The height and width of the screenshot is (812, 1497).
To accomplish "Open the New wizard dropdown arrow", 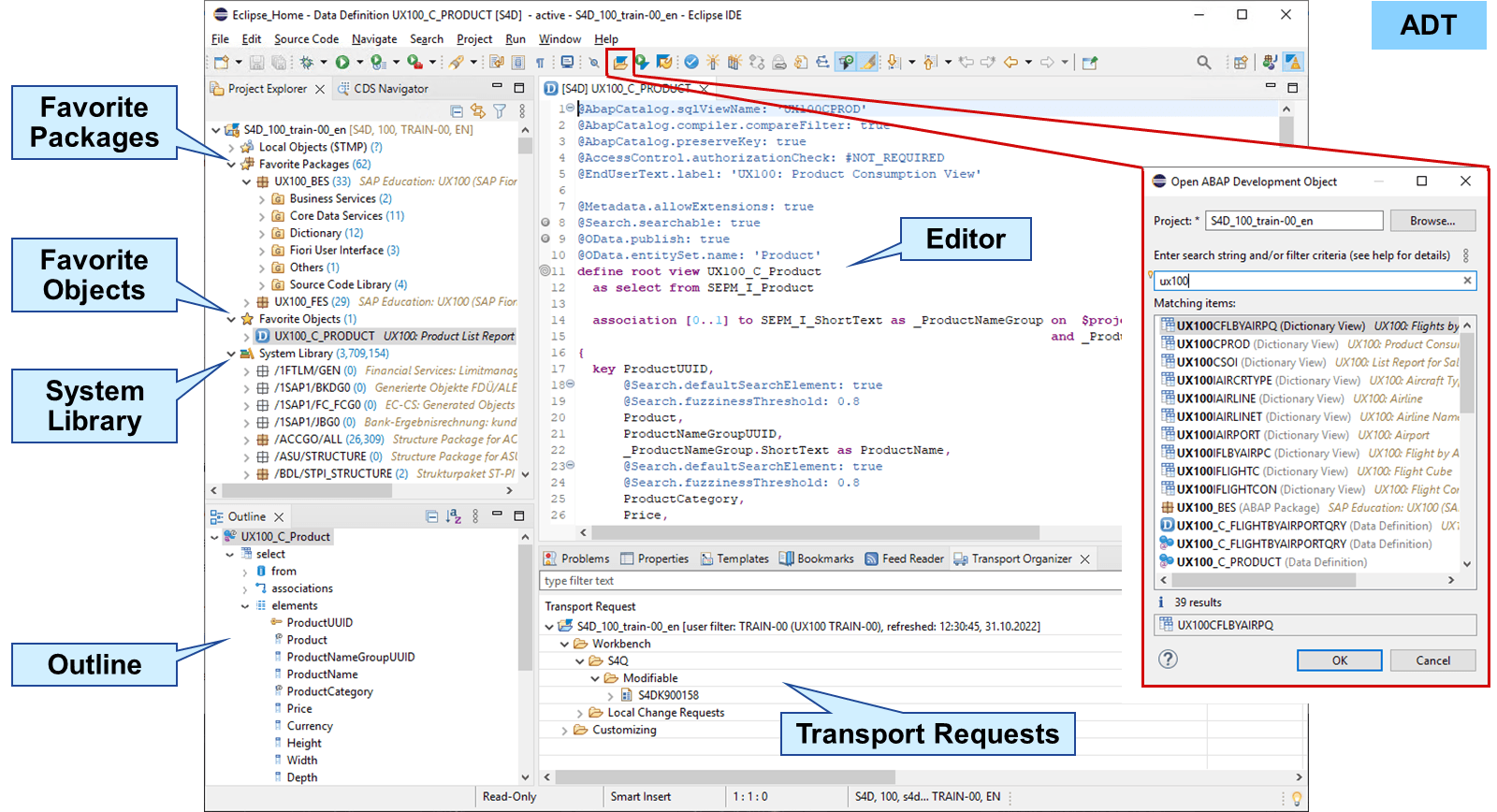I will coord(239,63).
